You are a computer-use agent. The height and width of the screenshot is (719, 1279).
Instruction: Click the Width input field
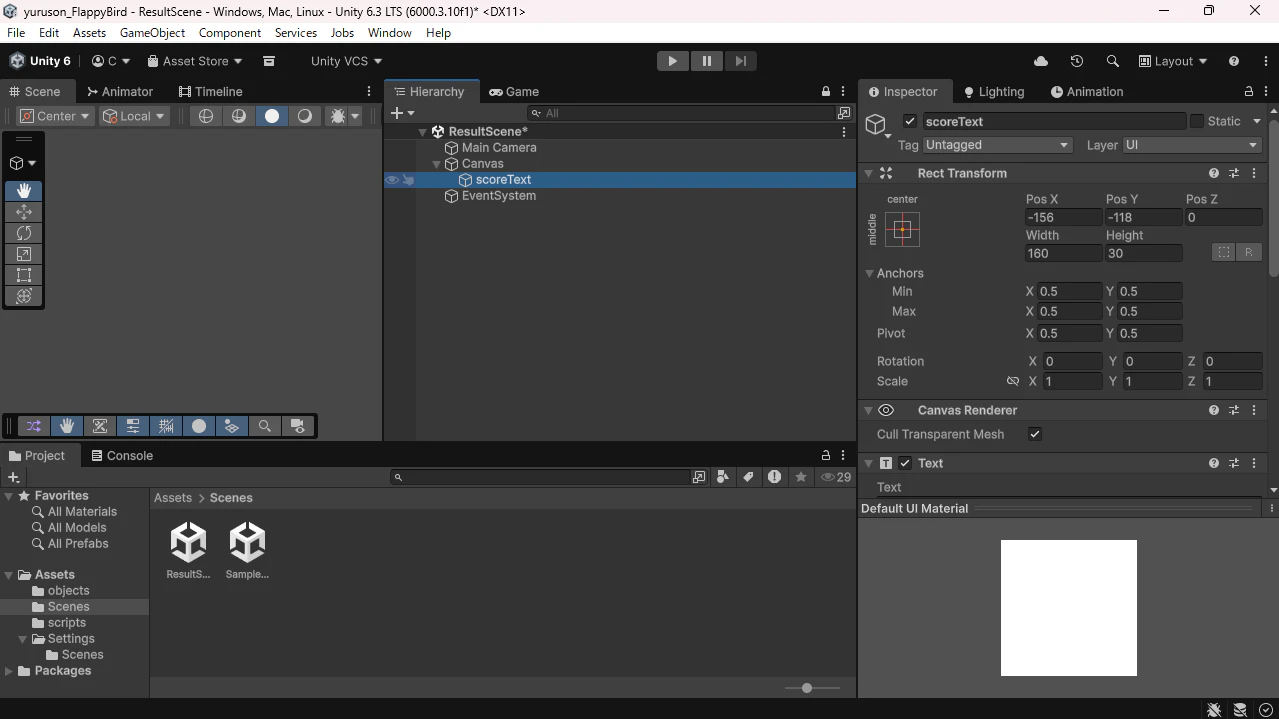point(1063,253)
